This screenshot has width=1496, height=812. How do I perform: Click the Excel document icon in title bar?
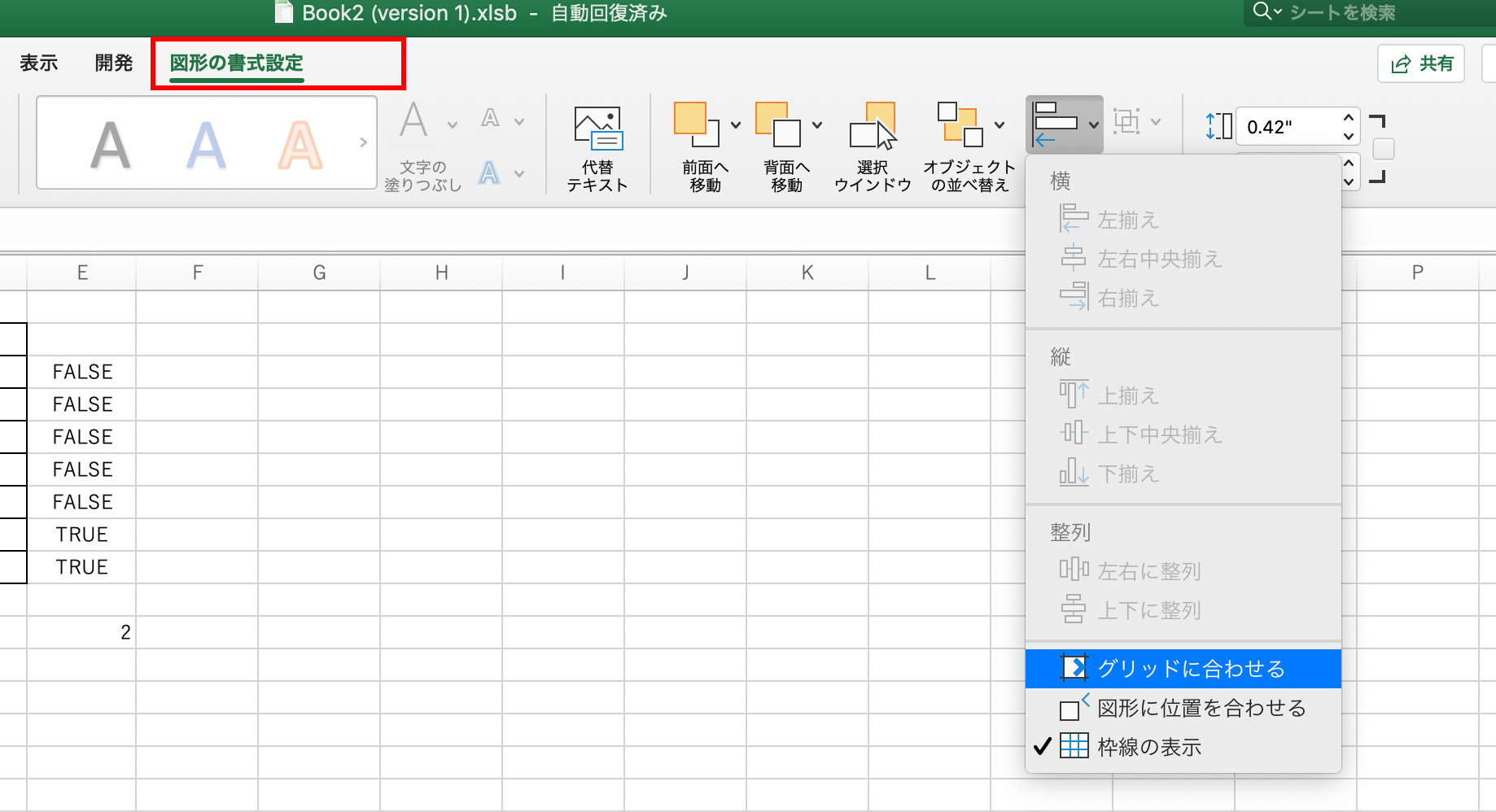[283, 11]
